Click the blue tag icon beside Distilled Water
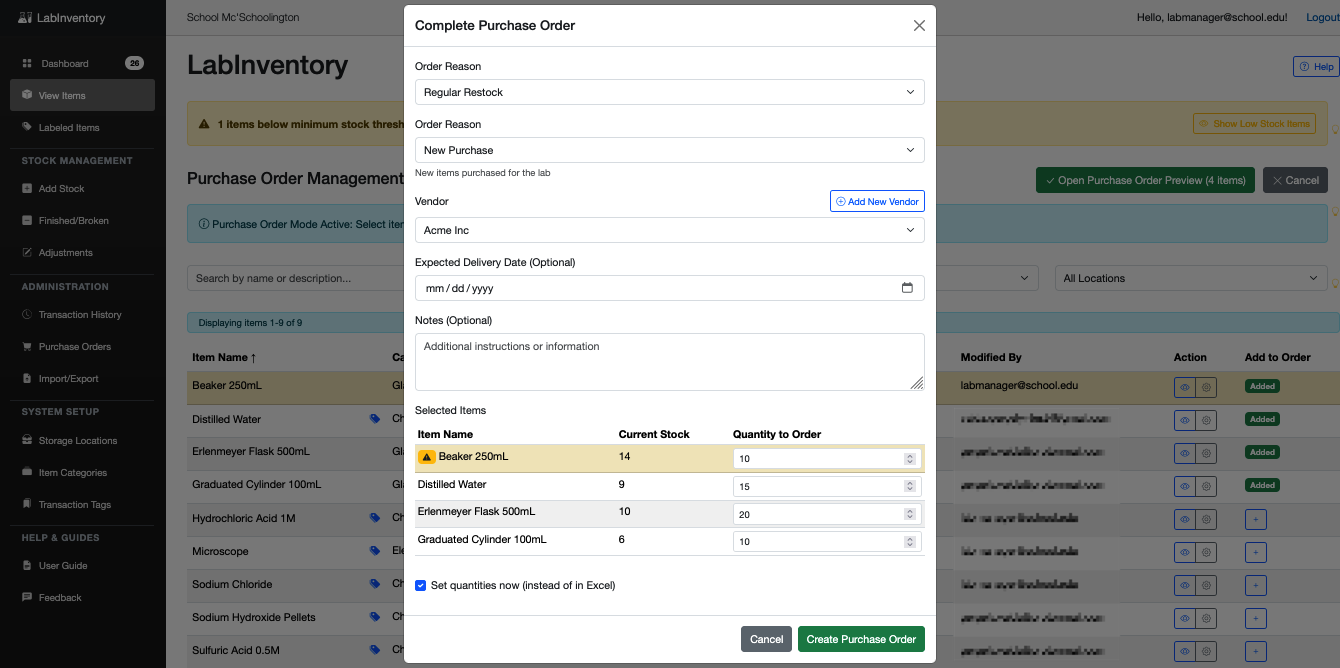1340x668 pixels. 375,419
